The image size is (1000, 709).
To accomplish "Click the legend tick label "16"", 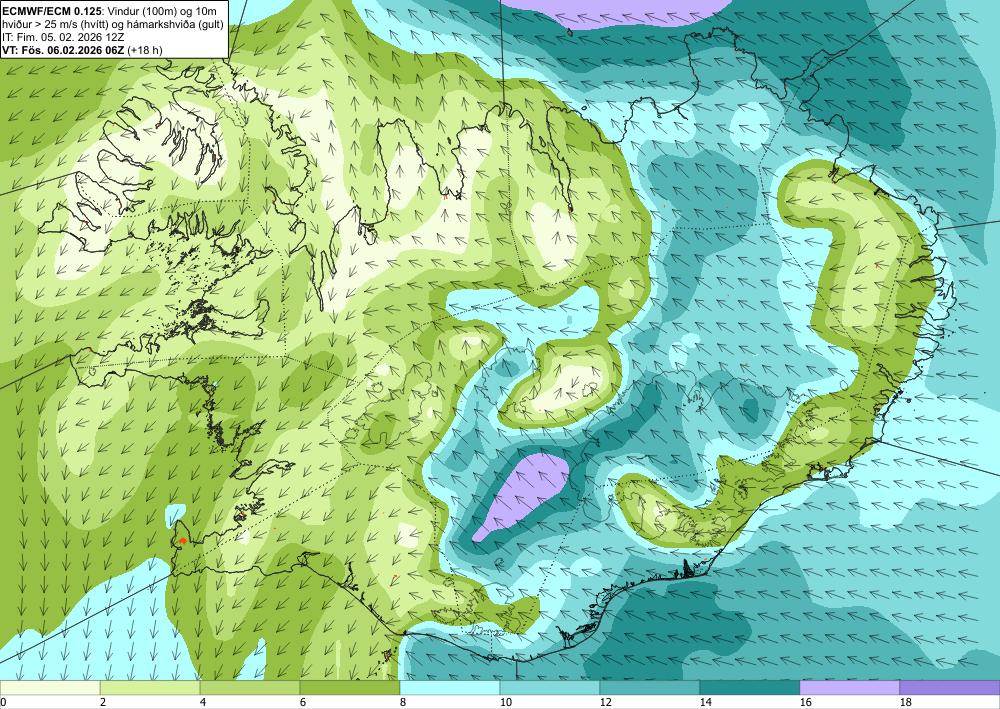I will coord(805,702).
